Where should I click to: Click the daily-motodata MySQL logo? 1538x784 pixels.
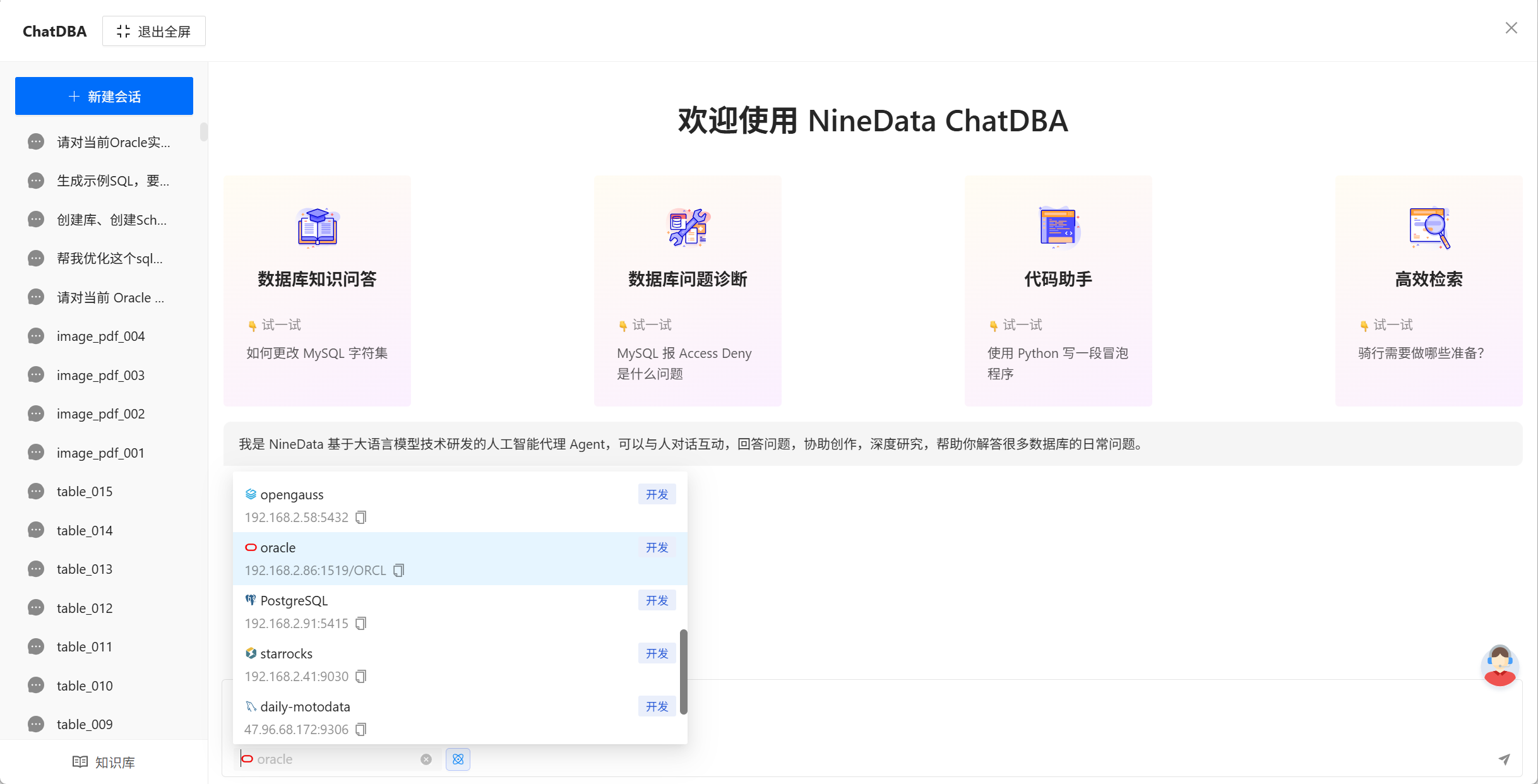tap(251, 706)
